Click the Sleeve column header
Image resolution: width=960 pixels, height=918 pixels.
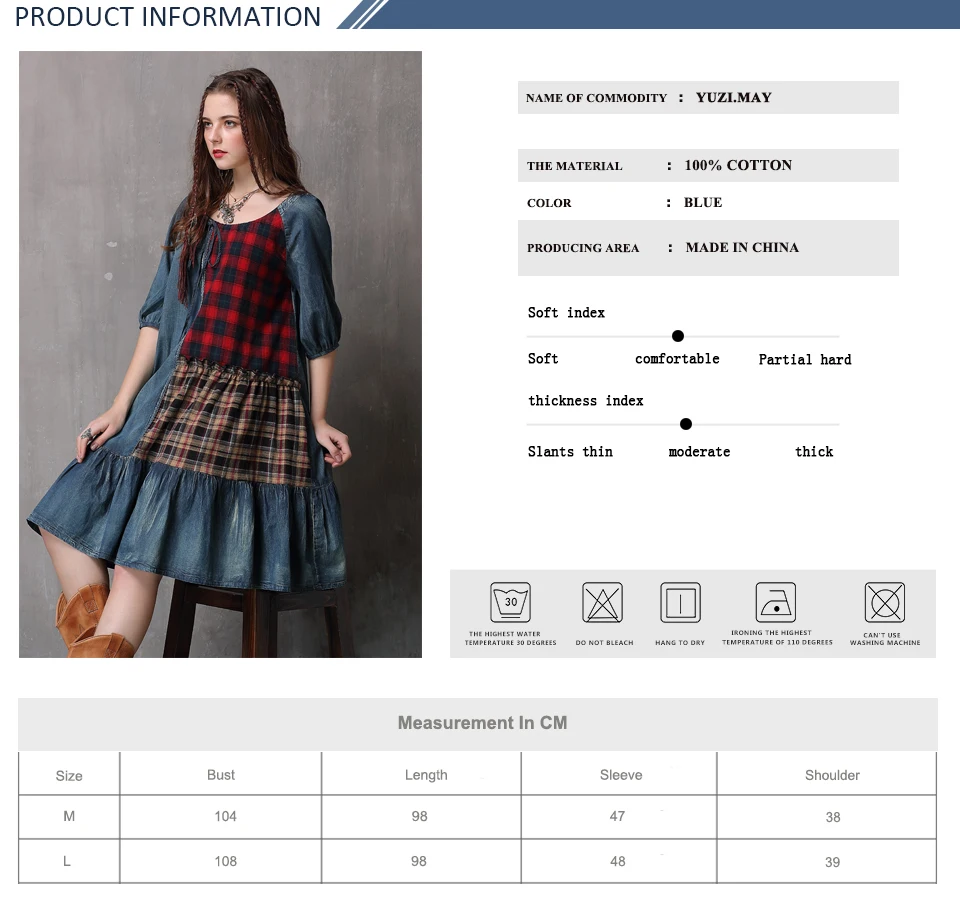click(x=621, y=775)
